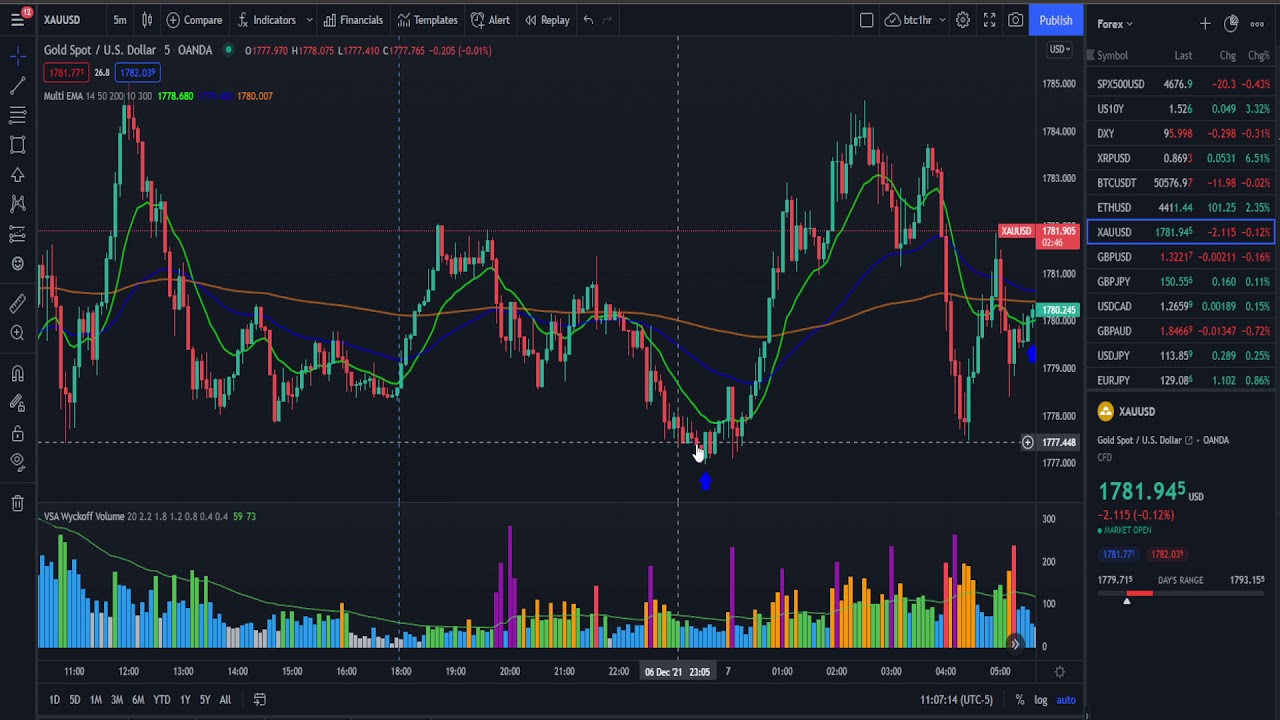
Task: Open the go to date calendar icon
Action: point(259,700)
